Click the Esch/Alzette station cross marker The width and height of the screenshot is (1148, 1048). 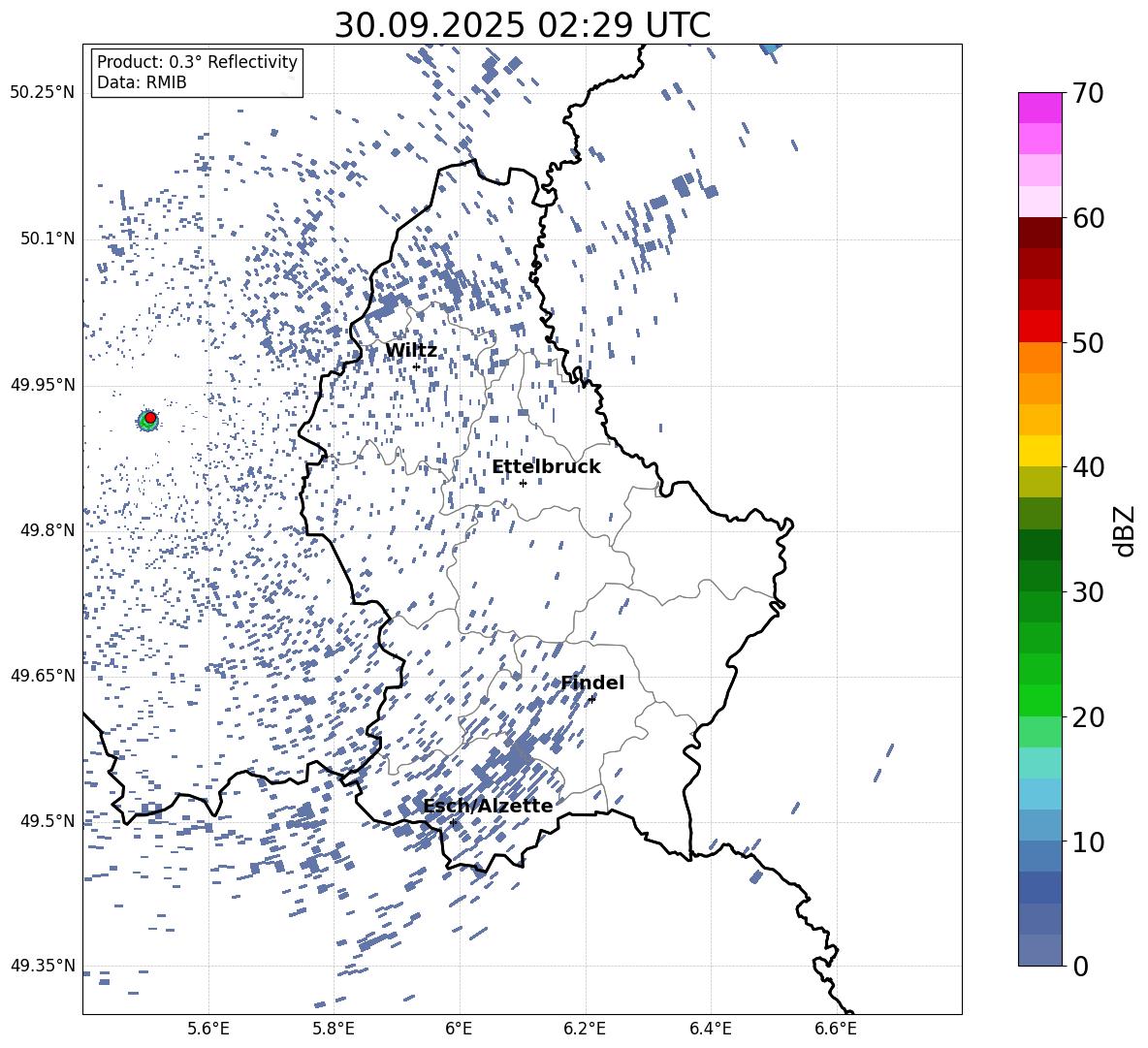(453, 822)
